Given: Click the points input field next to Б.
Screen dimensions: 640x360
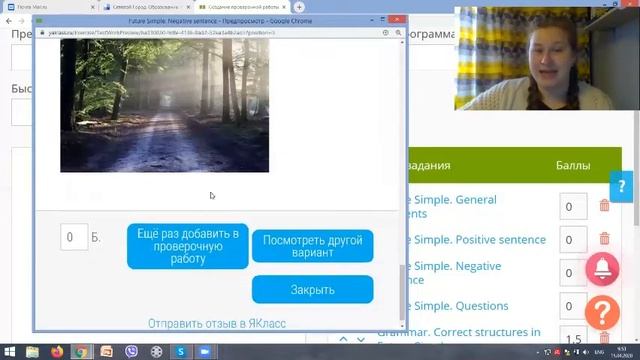Looking at the screenshot, I should pyautogui.click(x=74, y=237).
